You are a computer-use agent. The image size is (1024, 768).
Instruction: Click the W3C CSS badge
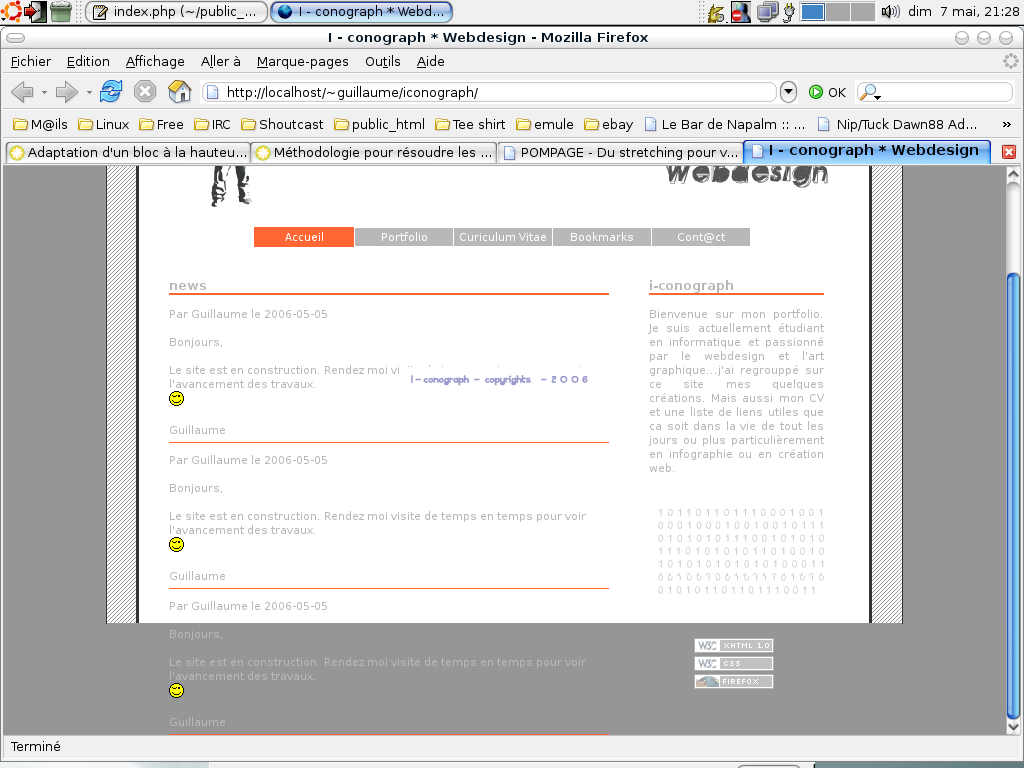click(x=733, y=664)
